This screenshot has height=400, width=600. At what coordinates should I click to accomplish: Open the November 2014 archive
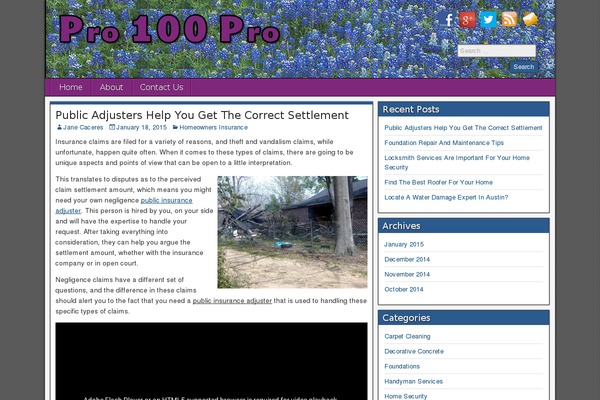(x=407, y=274)
